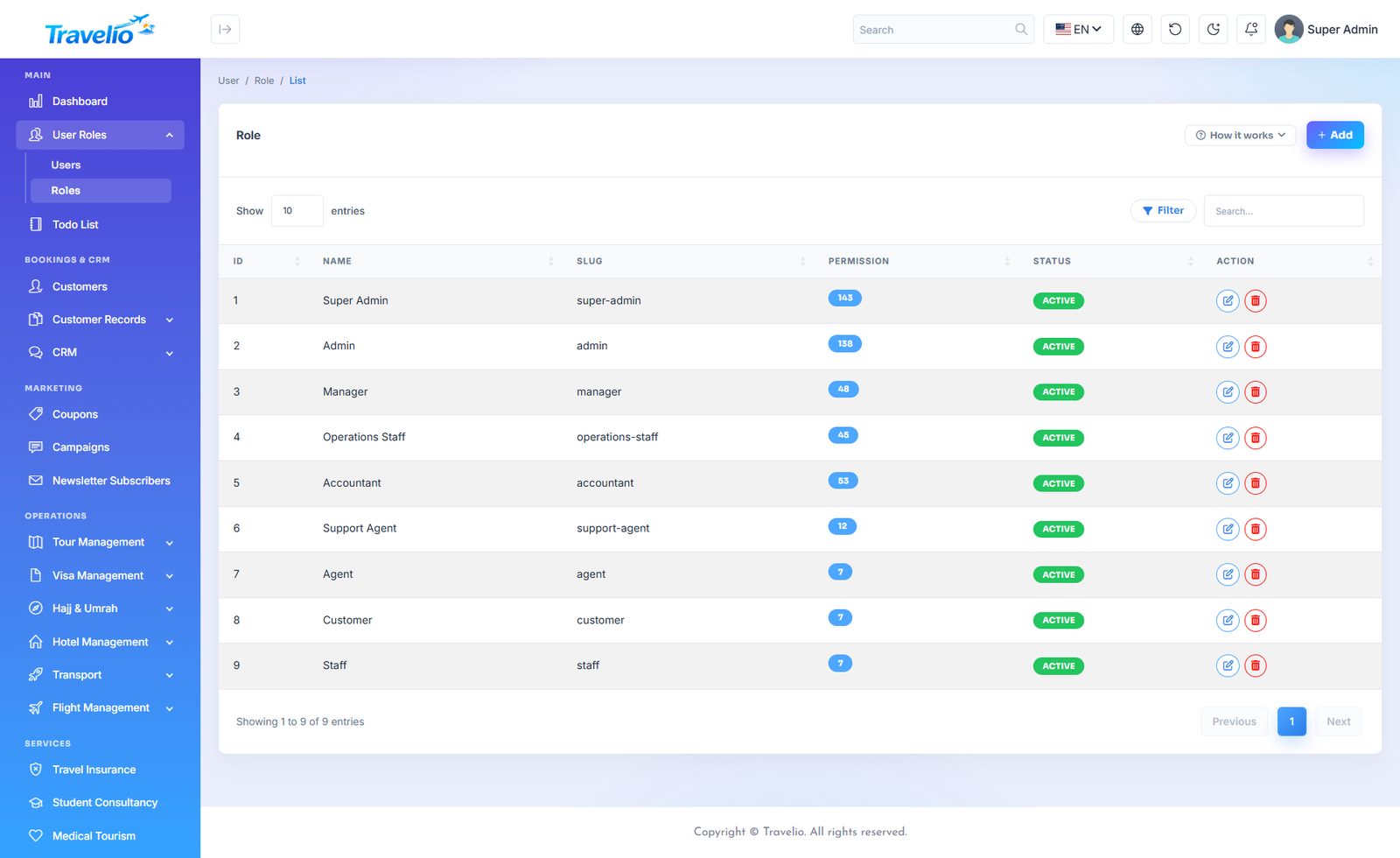Delete the Accountant role
The height and width of the screenshot is (858, 1400).
coord(1256,483)
